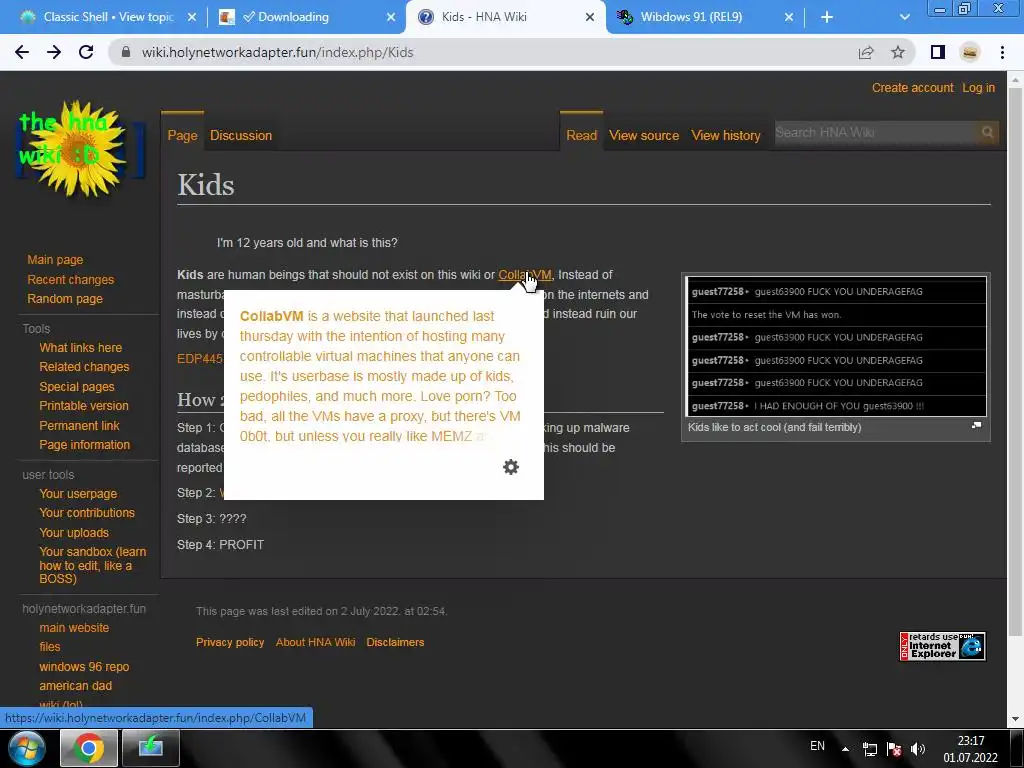Share this page via the share icon

(866, 52)
